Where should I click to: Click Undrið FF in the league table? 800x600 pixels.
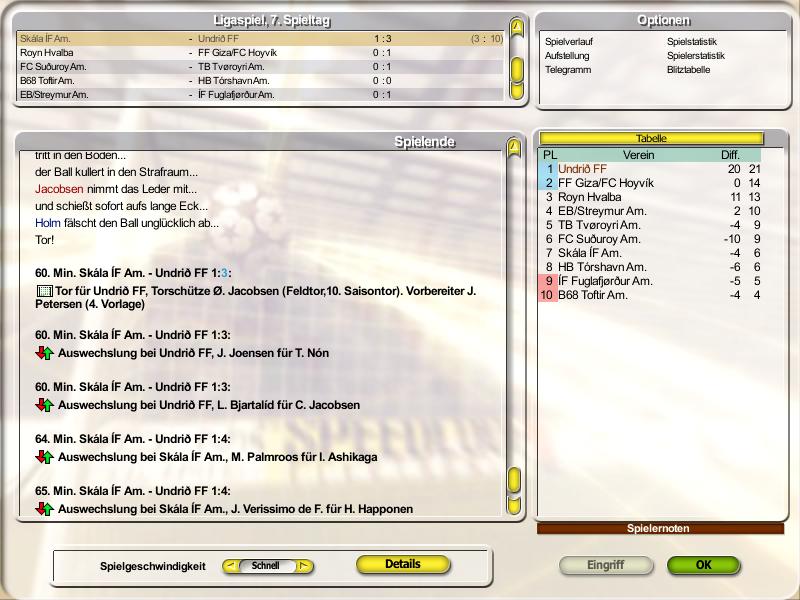point(582,169)
